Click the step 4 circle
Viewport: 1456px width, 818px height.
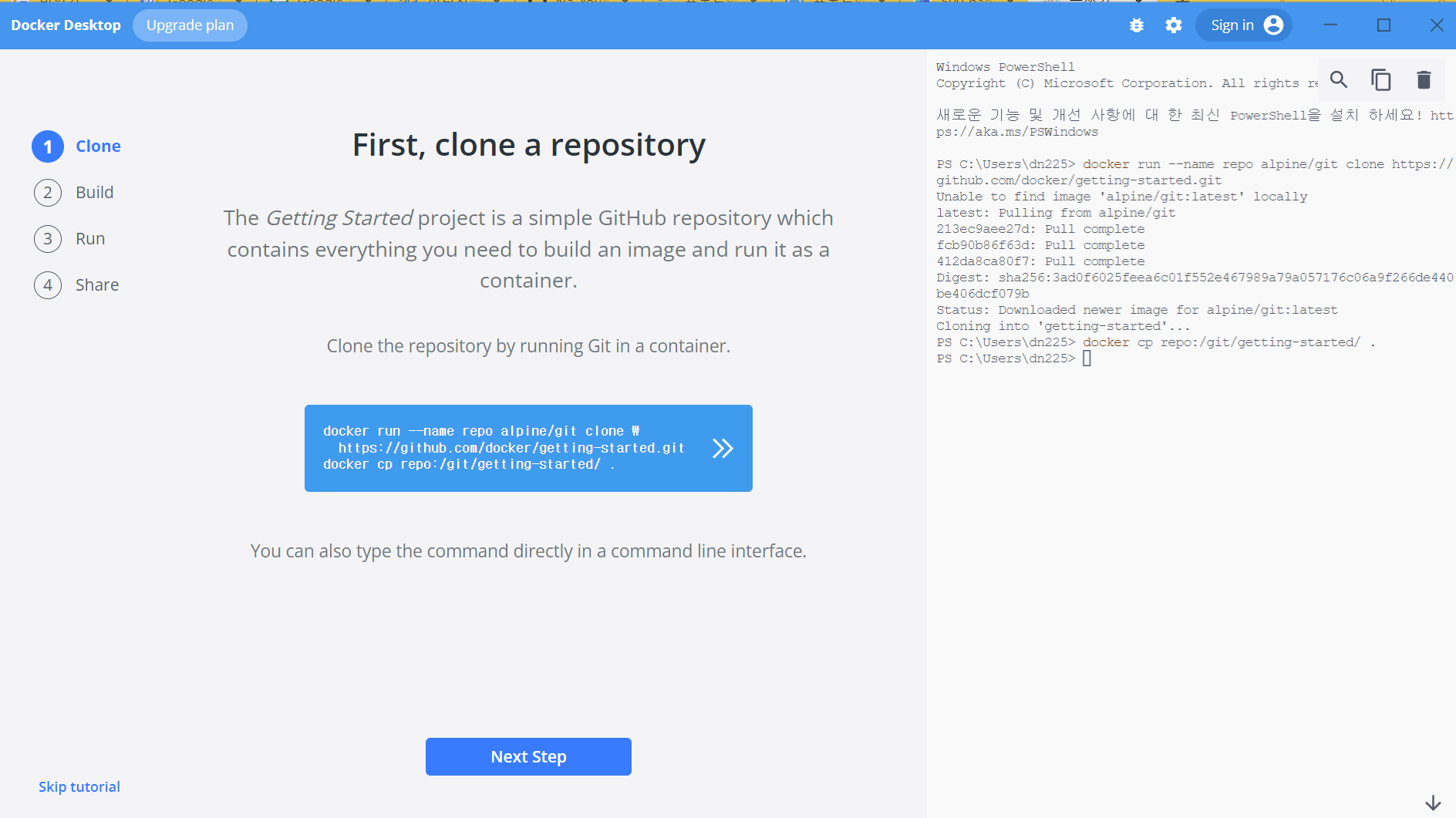click(48, 285)
